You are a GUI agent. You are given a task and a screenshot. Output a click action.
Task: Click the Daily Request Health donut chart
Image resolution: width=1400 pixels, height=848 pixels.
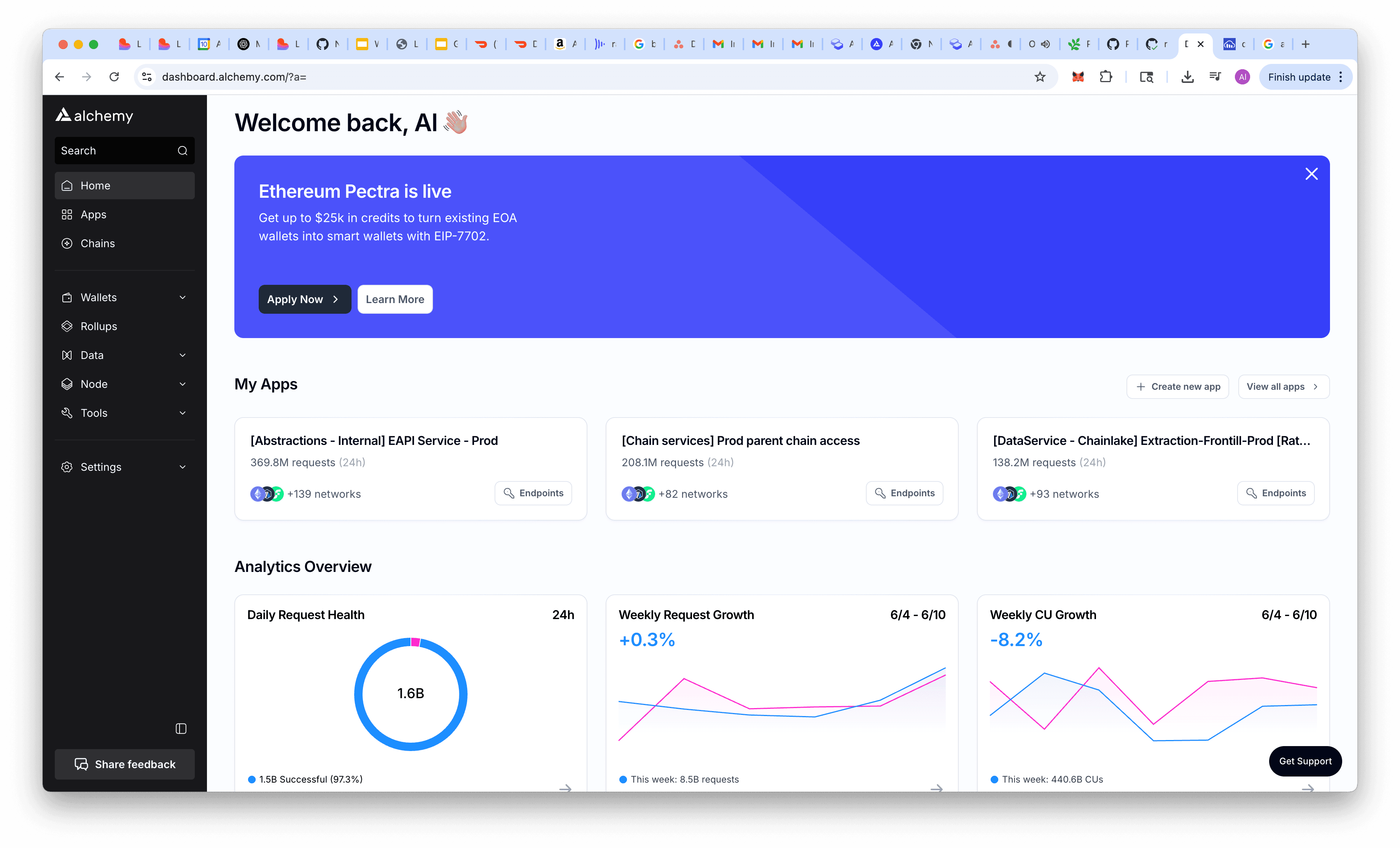(x=410, y=694)
